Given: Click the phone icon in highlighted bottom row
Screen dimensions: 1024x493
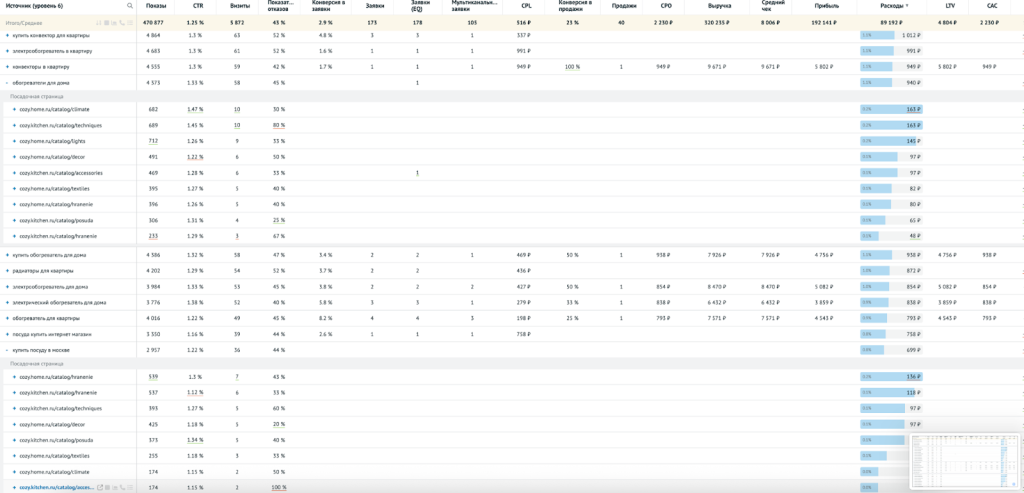Looking at the screenshot, I should (x=122, y=487).
